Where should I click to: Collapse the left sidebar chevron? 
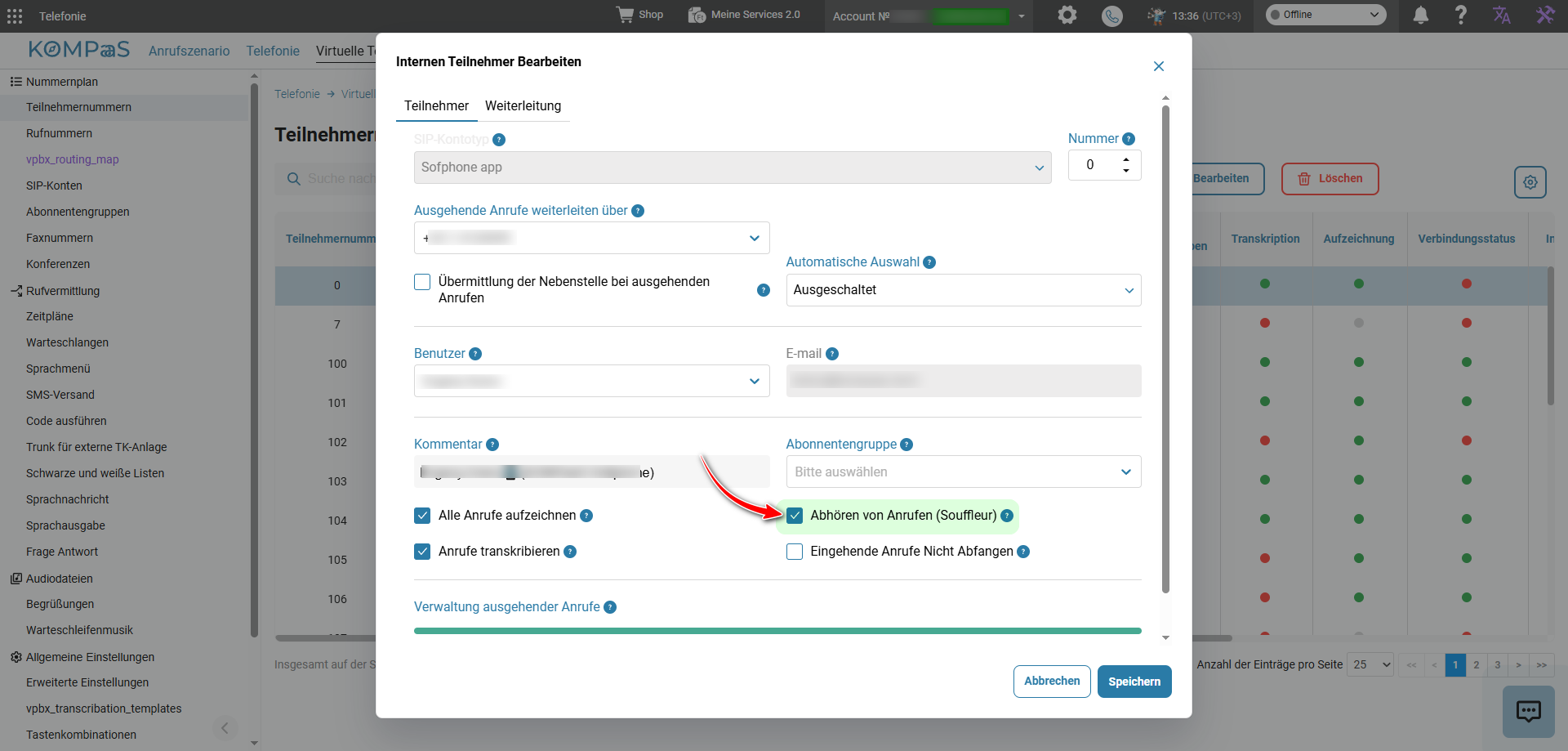(225, 728)
